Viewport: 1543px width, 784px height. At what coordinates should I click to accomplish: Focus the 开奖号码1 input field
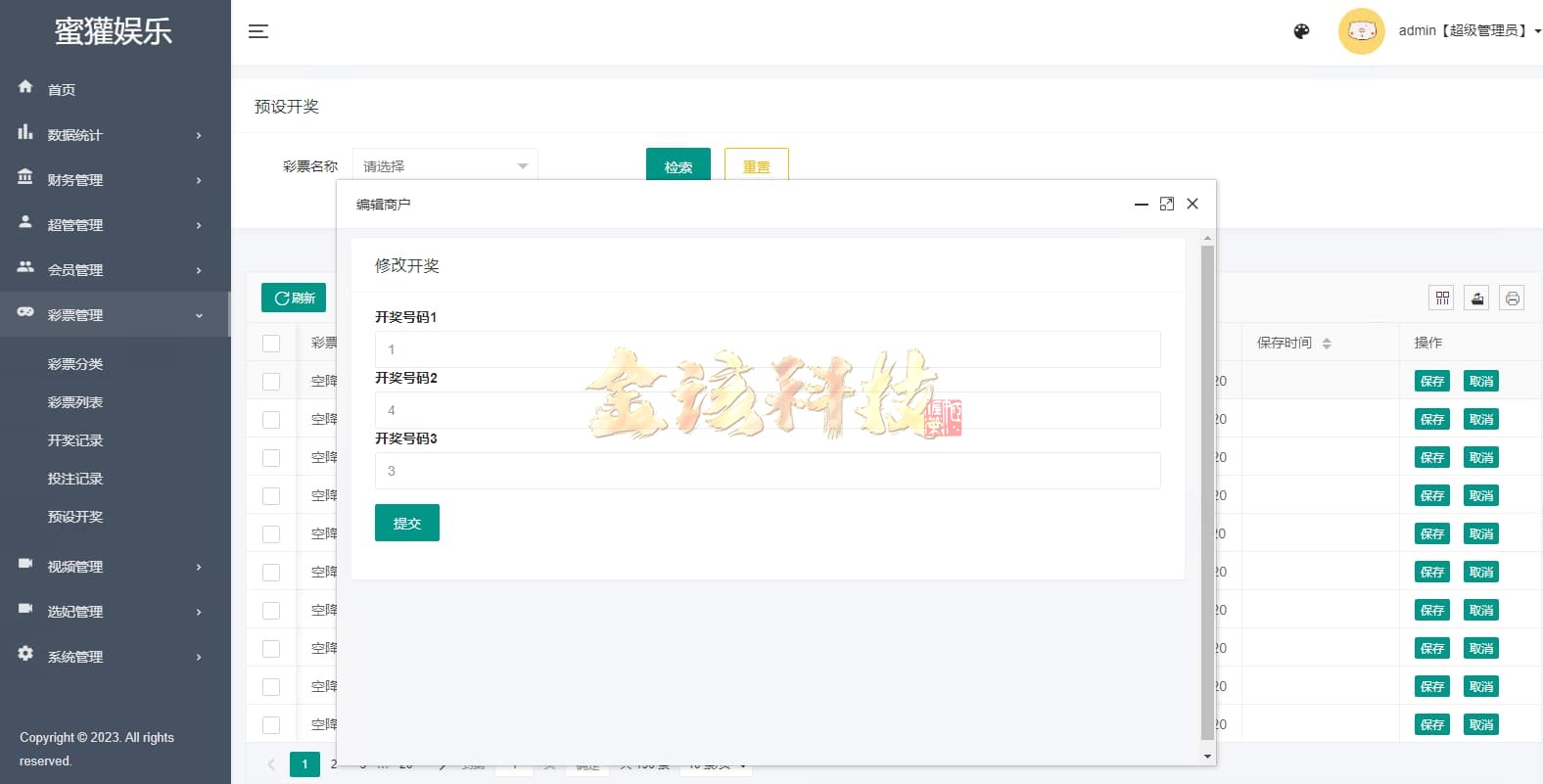click(x=768, y=349)
